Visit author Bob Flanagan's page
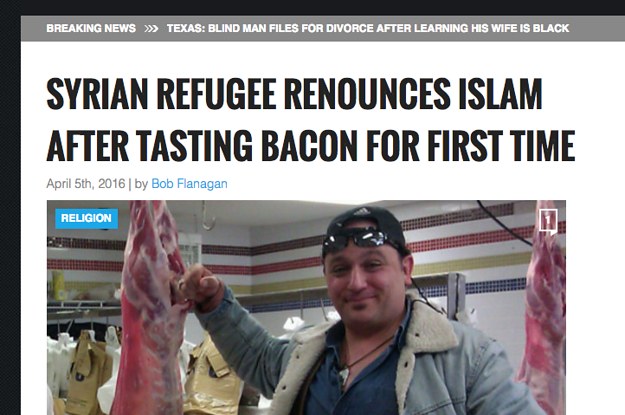 (x=189, y=184)
